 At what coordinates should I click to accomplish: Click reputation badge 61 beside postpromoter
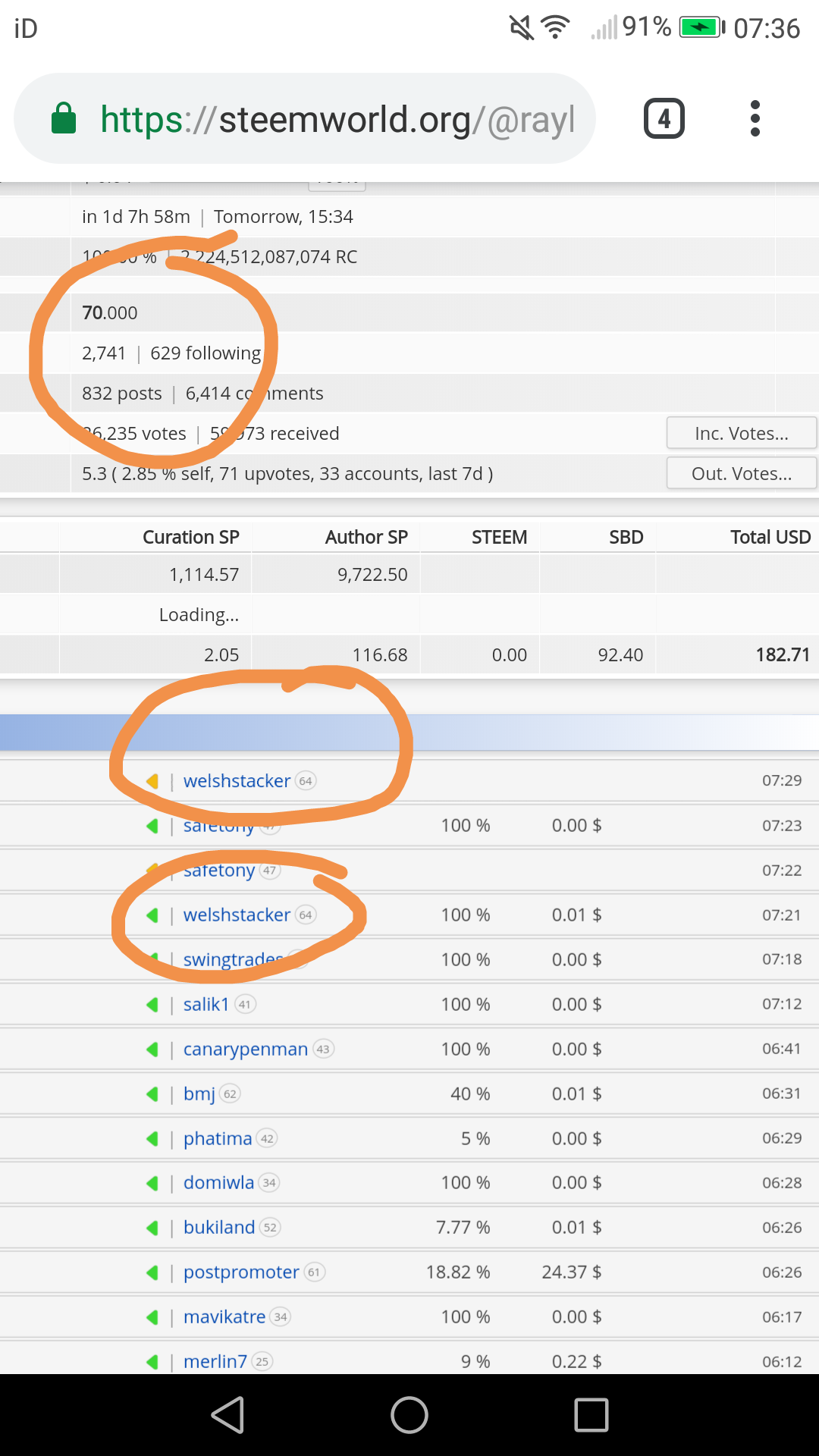[x=315, y=1272]
